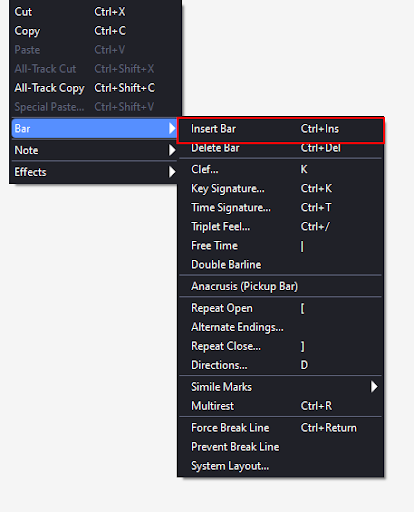The width and height of the screenshot is (414, 512).
Task: Expand the Note submenu
Action: (95, 150)
